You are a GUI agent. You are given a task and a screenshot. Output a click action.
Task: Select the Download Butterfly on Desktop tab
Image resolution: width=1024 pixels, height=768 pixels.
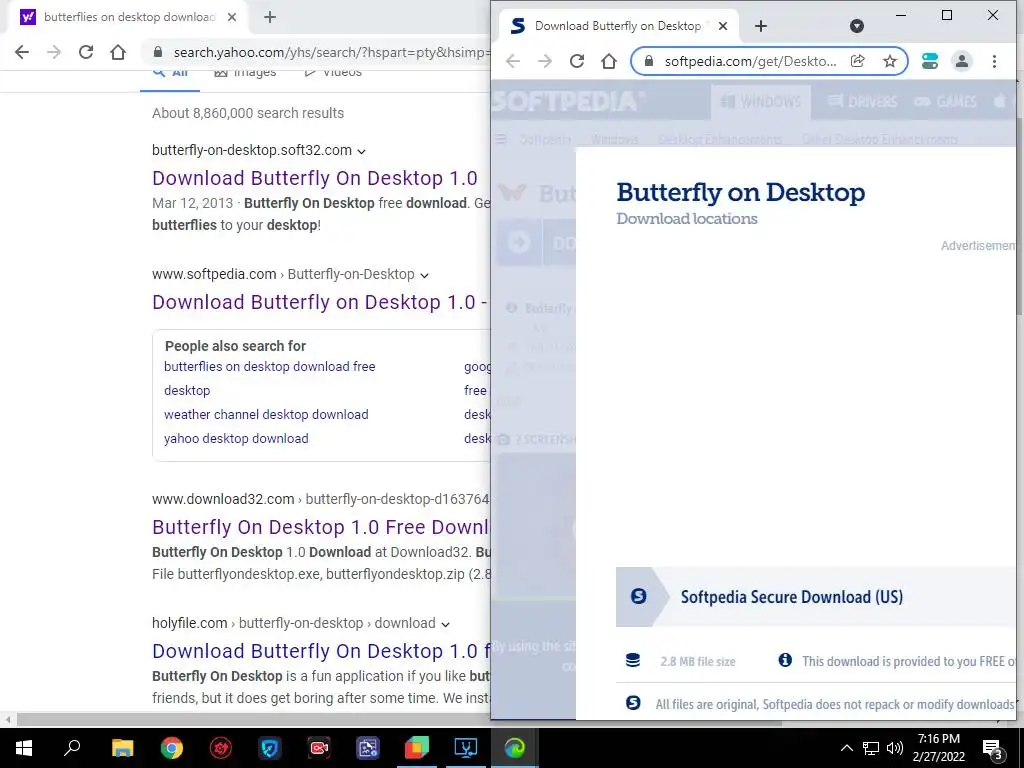pos(617,26)
